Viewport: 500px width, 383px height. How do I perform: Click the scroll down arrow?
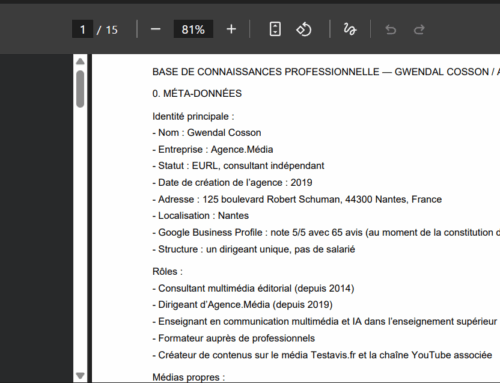coord(80,376)
